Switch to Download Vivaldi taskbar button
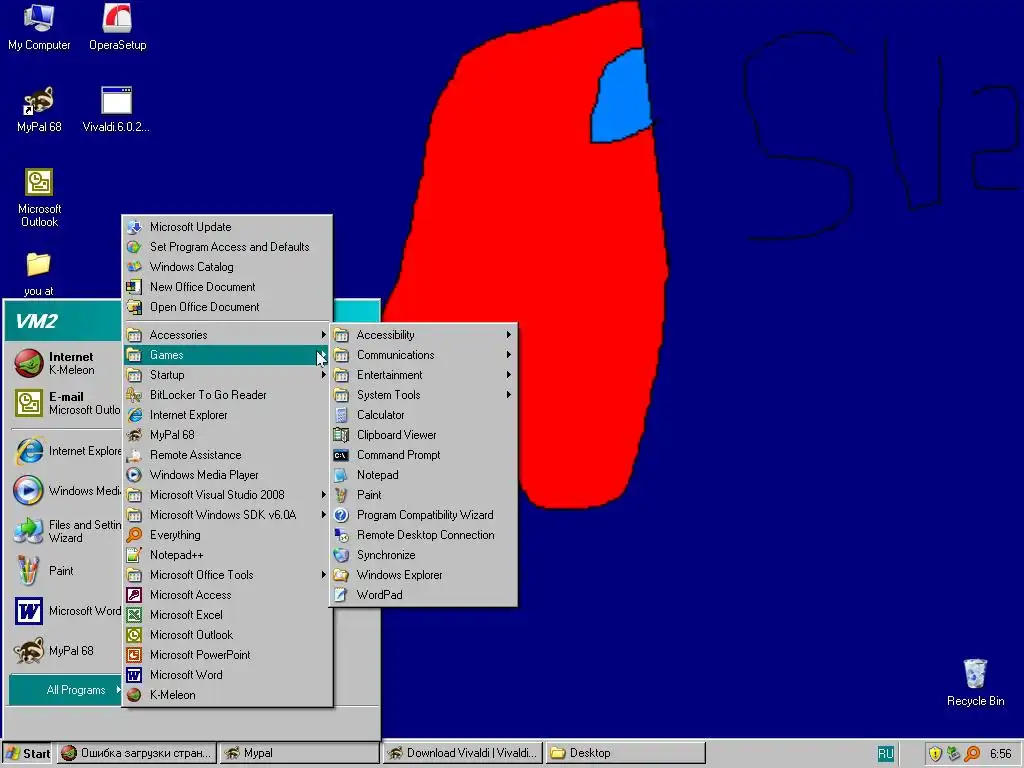The height and width of the screenshot is (768, 1024). click(x=462, y=754)
